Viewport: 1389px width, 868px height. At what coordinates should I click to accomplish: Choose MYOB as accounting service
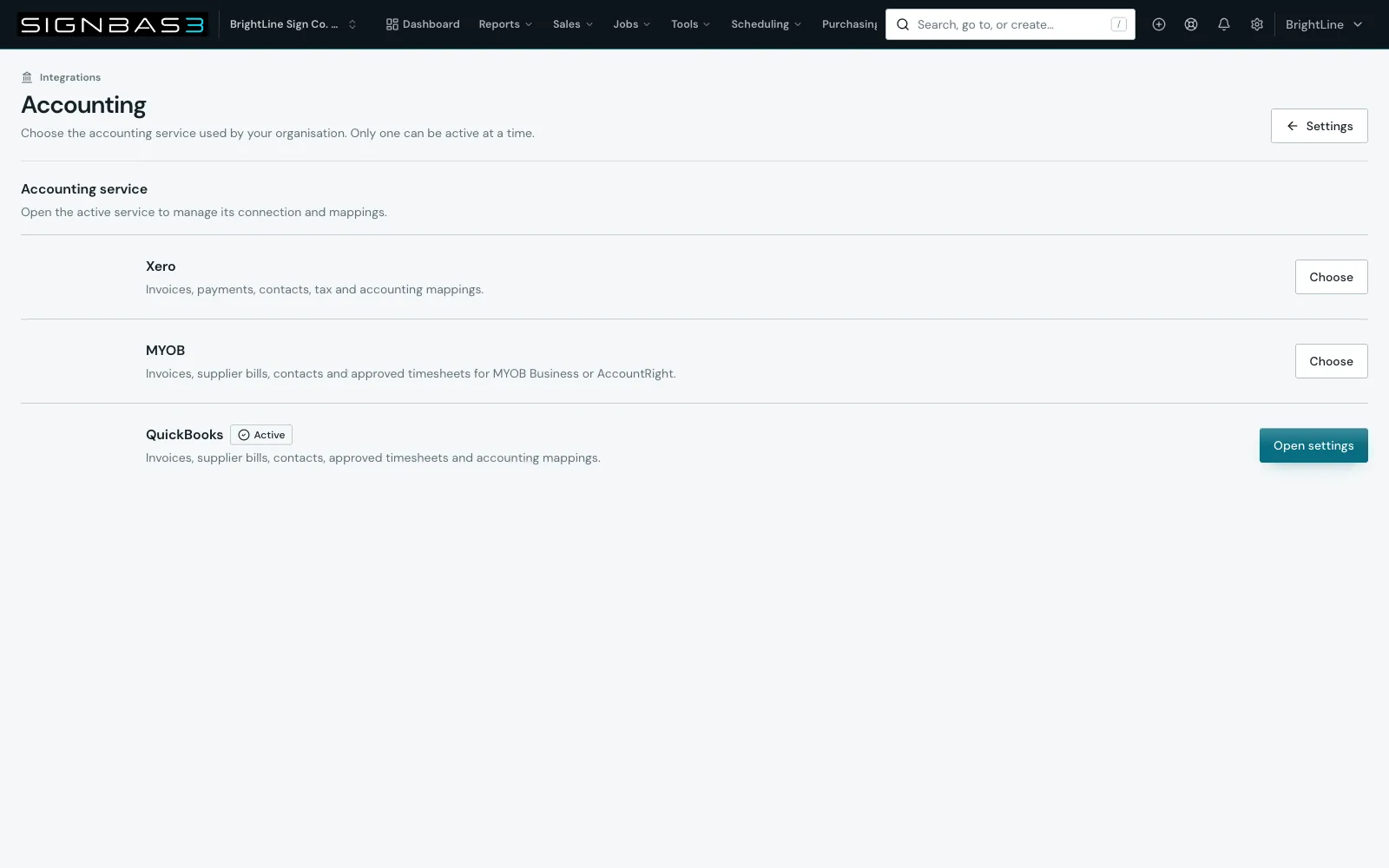coord(1332,361)
